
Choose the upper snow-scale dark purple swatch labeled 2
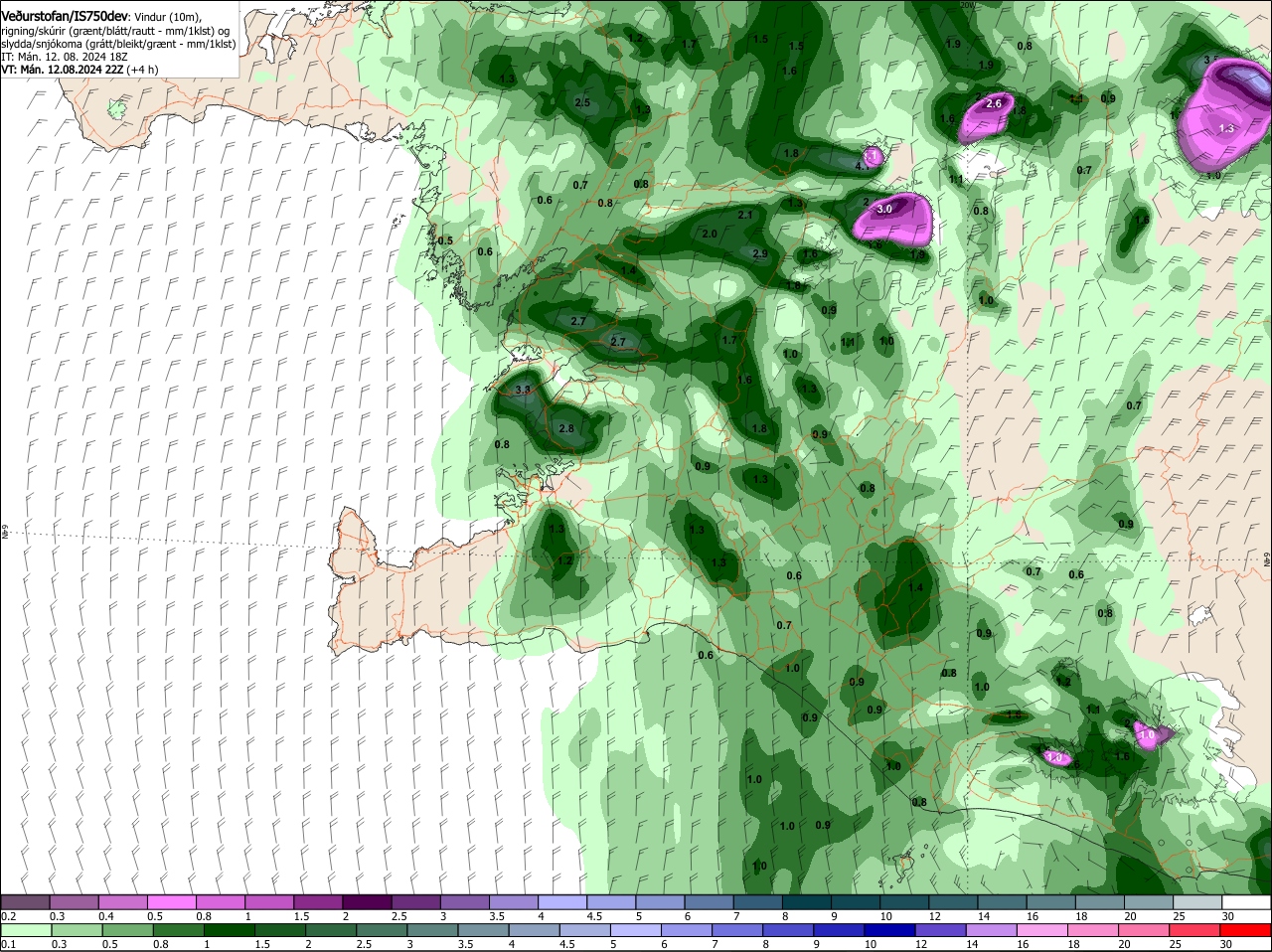pos(368,901)
